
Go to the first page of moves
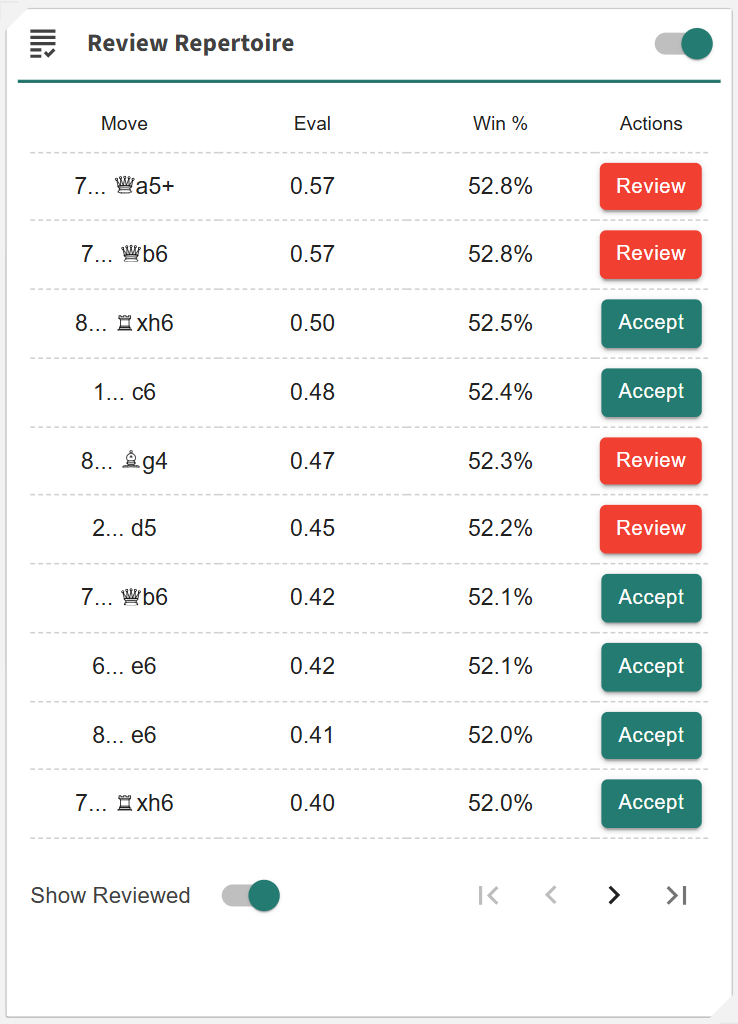[x=488, y=895]
